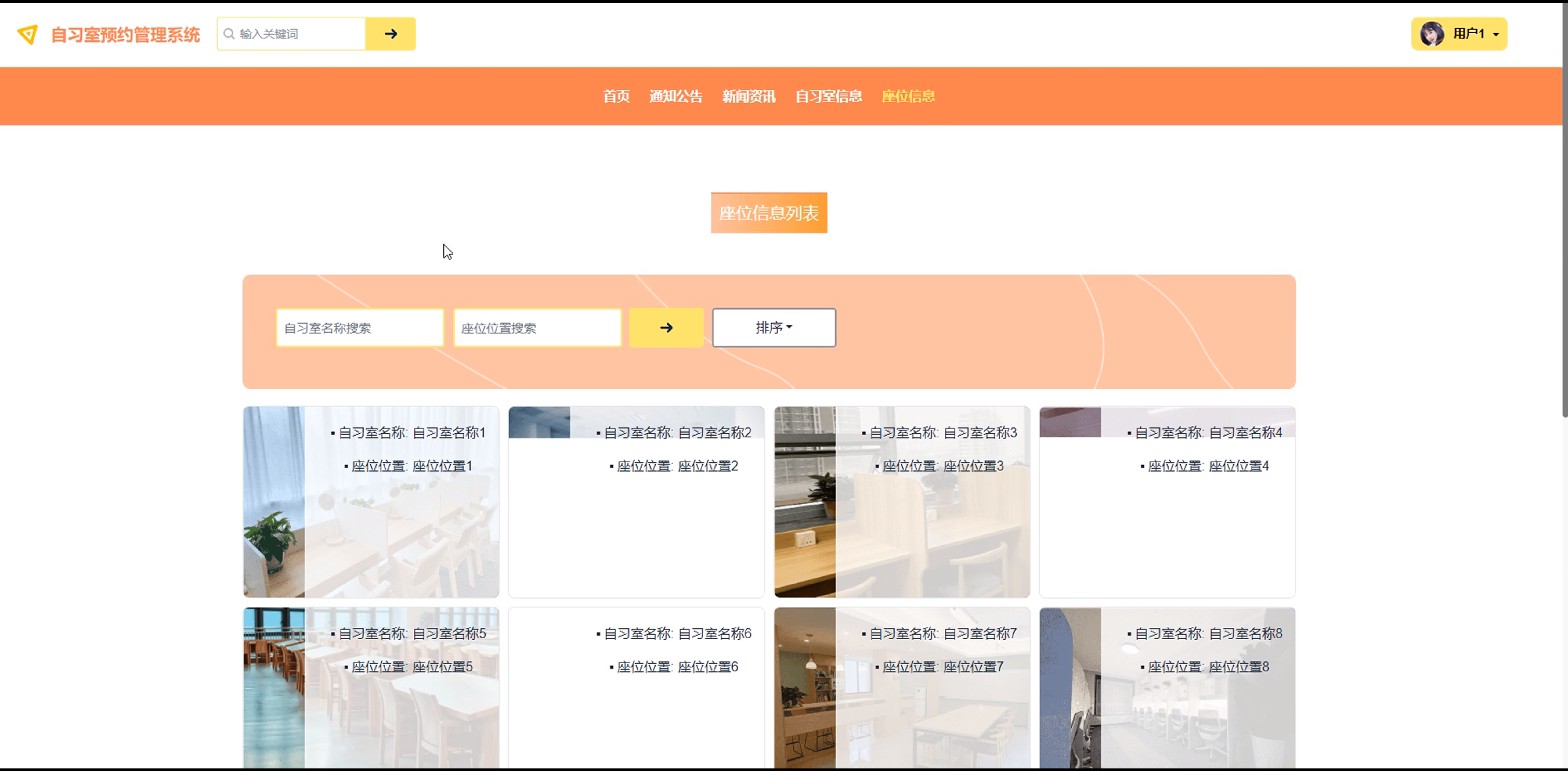Viewport: 1568px width, 771px height.
Task: Open the 新闻资讯 menu item
Action: [x=749, y=96]
